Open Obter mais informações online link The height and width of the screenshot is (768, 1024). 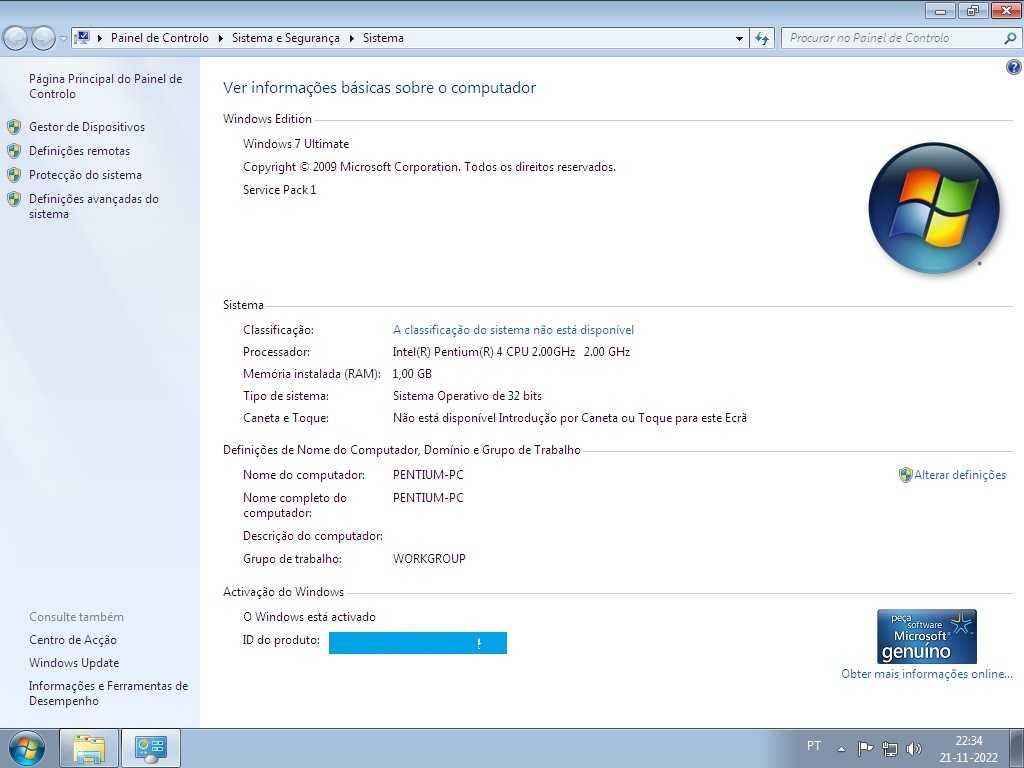click(x=927, y=674)
